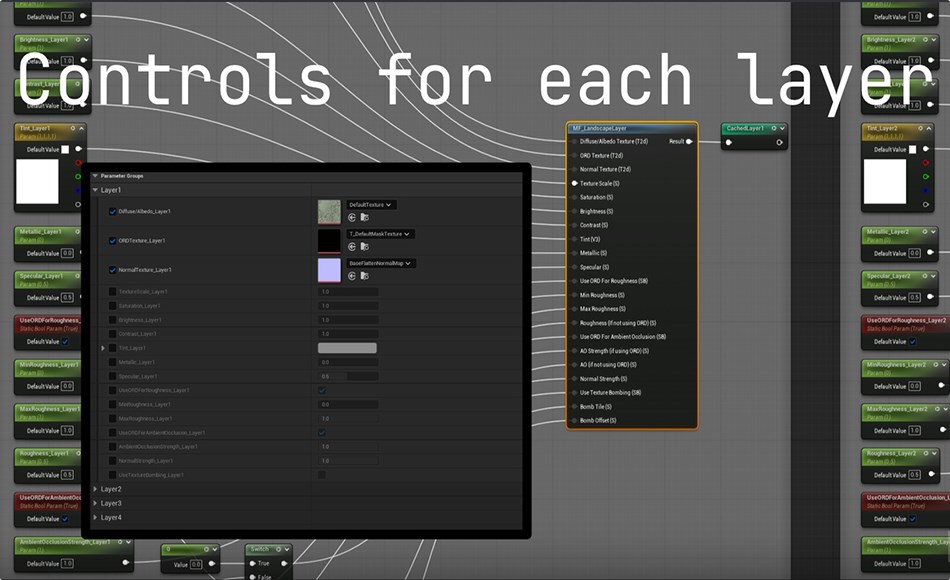Uncheck the Diffuse/Albedo_Layer1 parameter
The width and height of the screenshot is (950, 580).
pos(112,209)
